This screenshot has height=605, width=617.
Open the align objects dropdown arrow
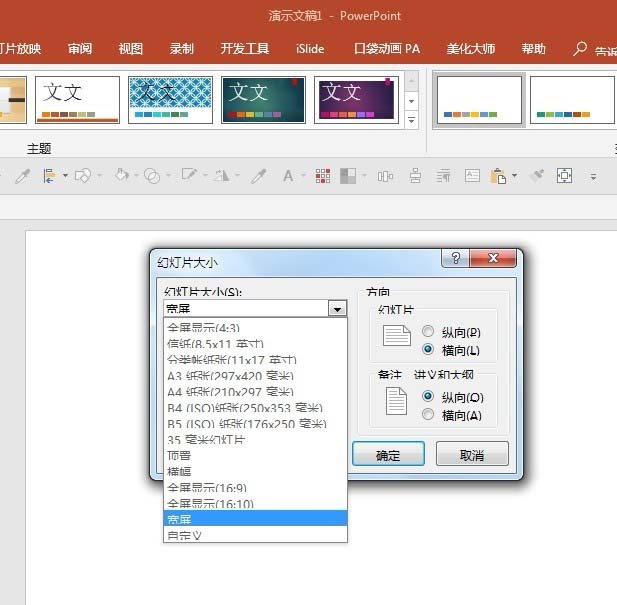(x=65, y=175)
